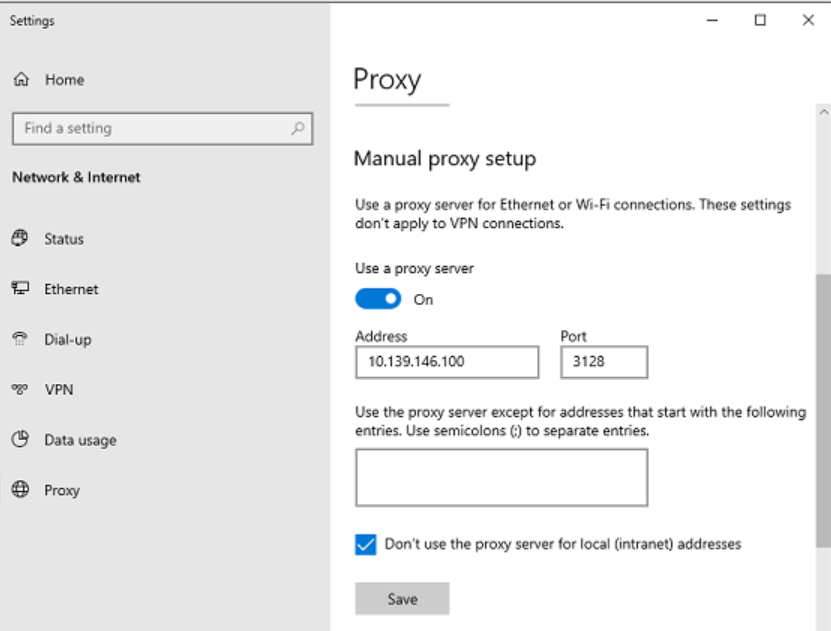Viewport: 831px width, 631px height.
Task: Click the Save button
Action: point(402,599)
